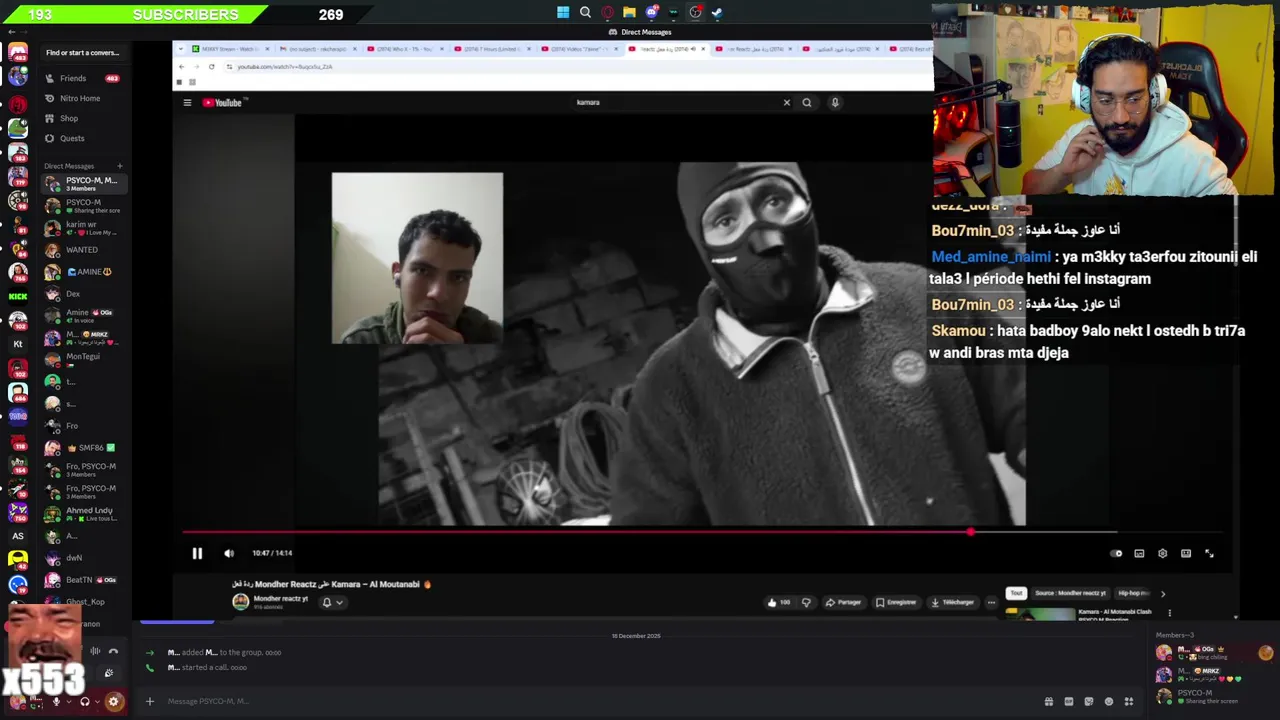The height and width of the screenshot is (720, 1280).
Task: Expand Discord microphone input options arrow
Action: [69, 701]
